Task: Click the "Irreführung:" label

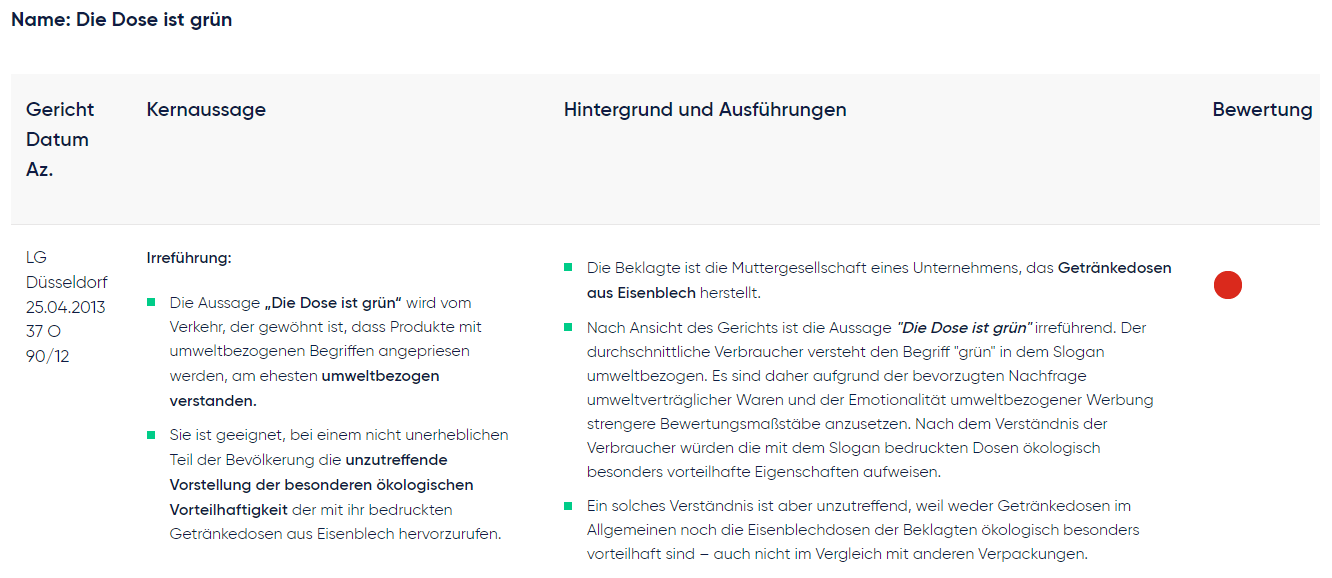Action: coord(189,258)
